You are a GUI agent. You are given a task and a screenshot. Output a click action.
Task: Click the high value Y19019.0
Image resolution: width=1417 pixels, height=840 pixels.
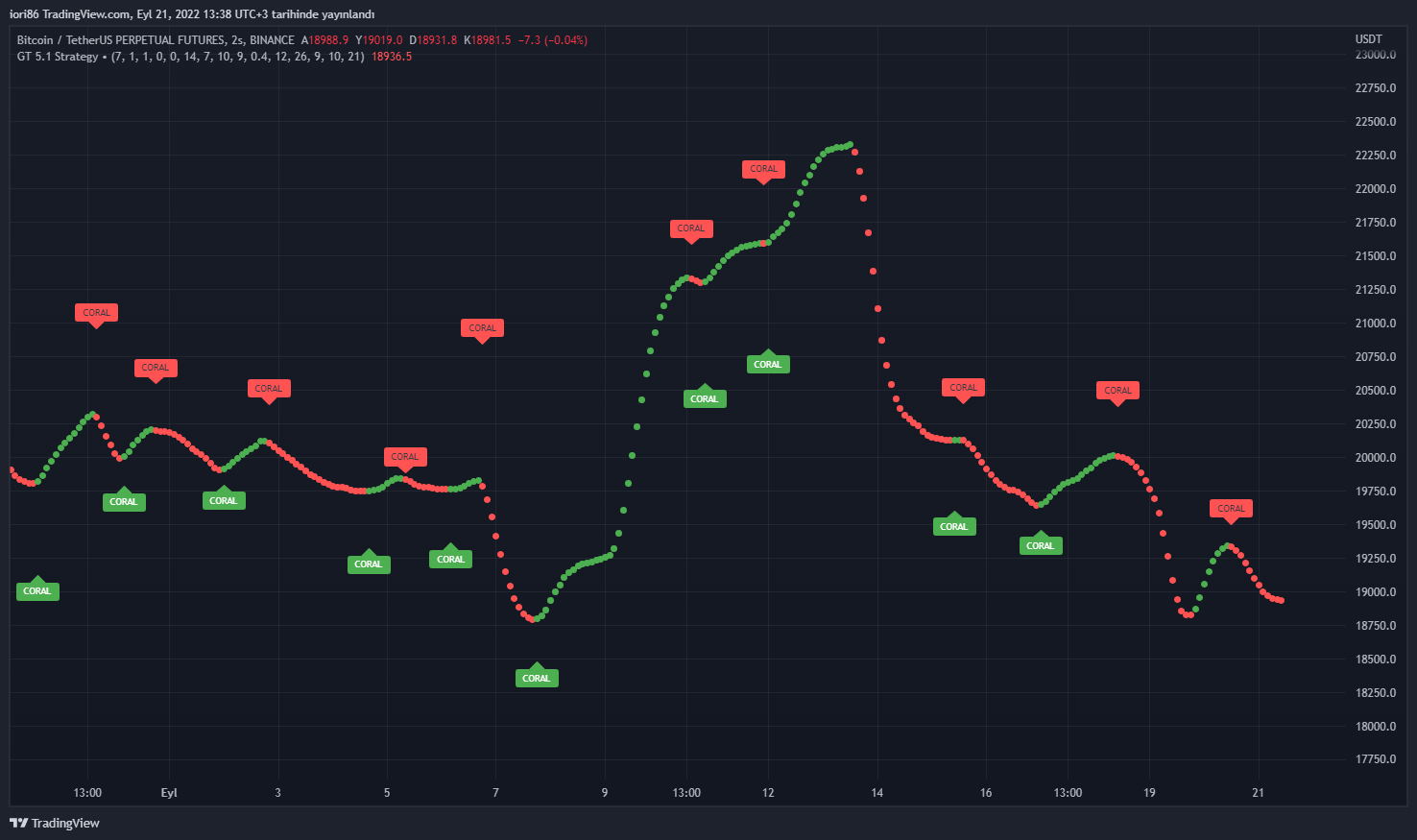pos(379,40)
